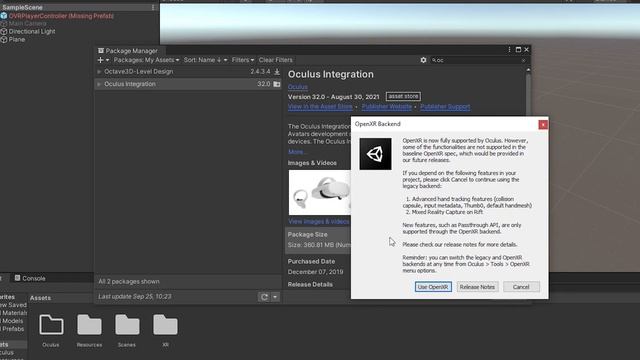Image resolution: width=640 pixels, height=360 pixels.
Task: Click the Package Size heading
Action: 307,235
